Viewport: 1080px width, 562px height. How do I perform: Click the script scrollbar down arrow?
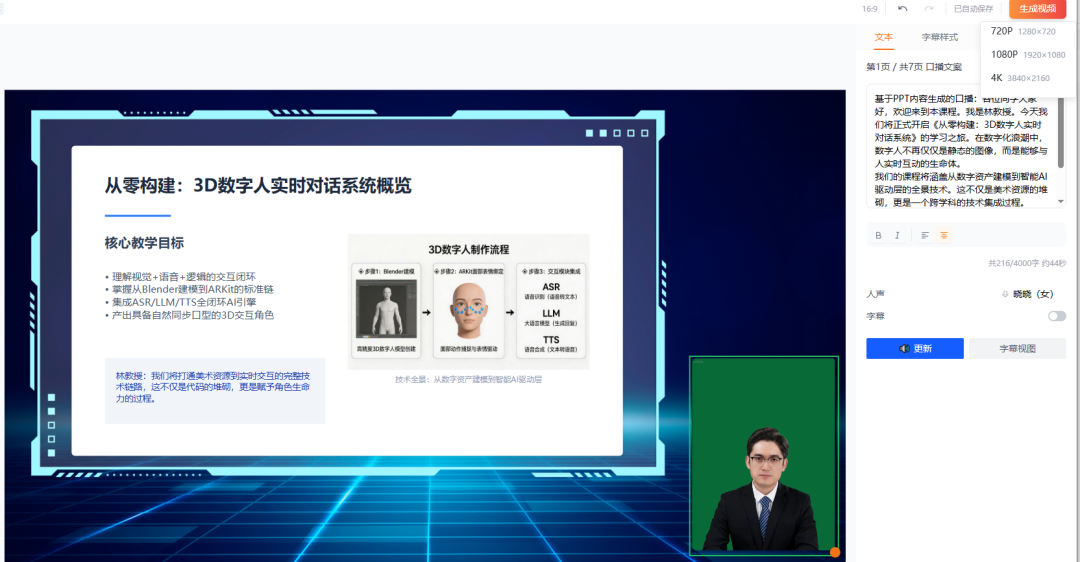(x=1061, y=202)
